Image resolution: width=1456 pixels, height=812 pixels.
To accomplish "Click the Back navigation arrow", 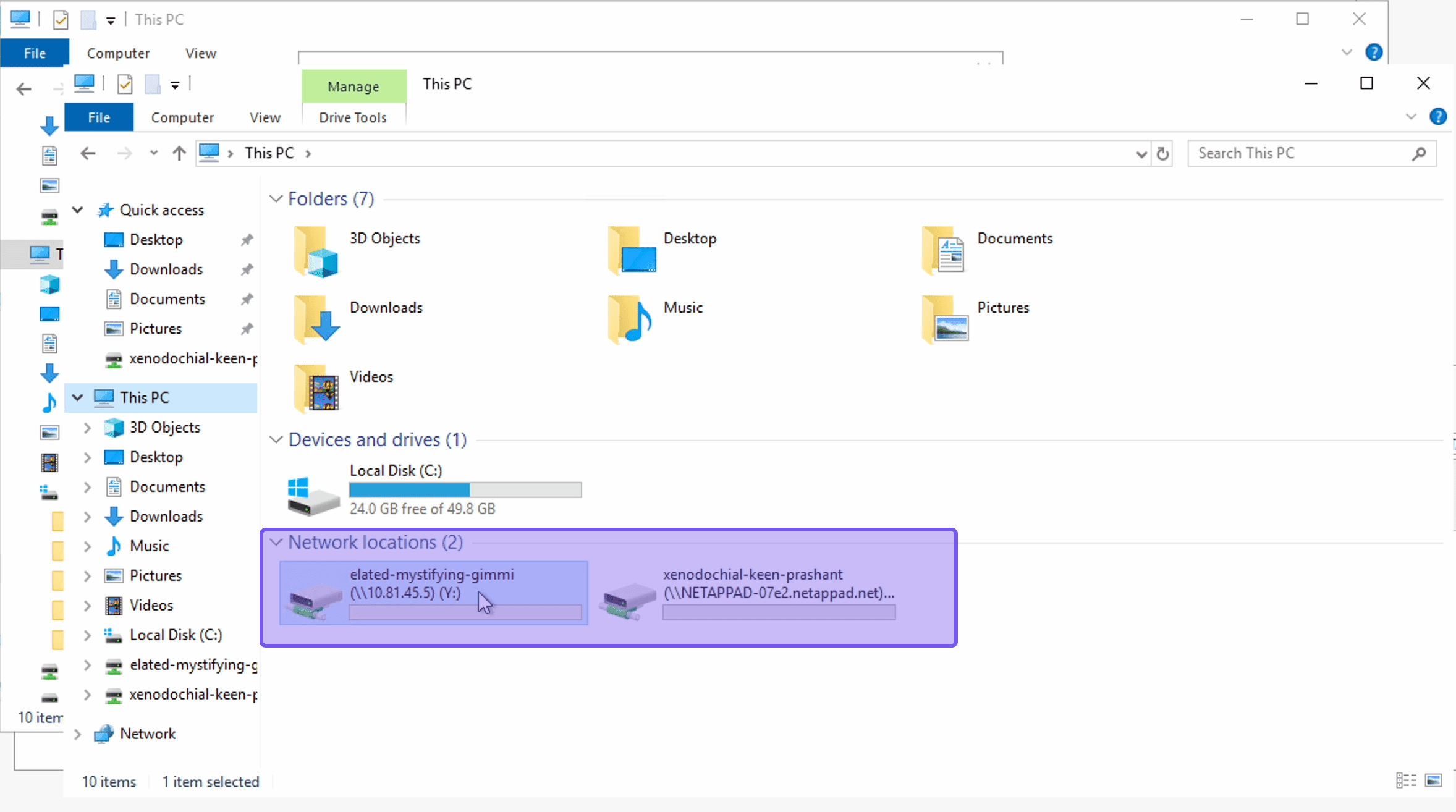I will pyautogui.click(x=88, y=153).
